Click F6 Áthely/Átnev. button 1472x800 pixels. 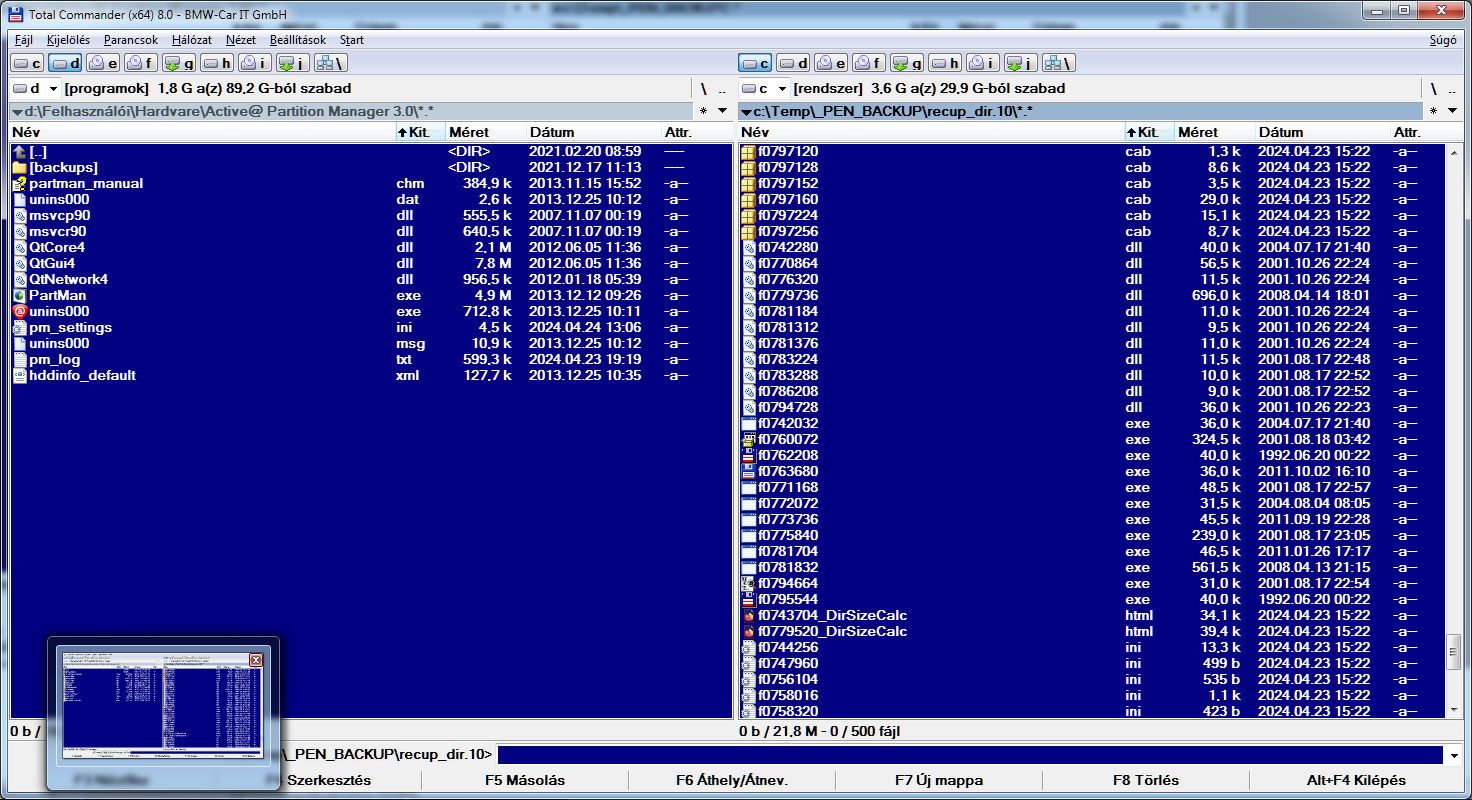pyautogui.click(x=732, y=780)
